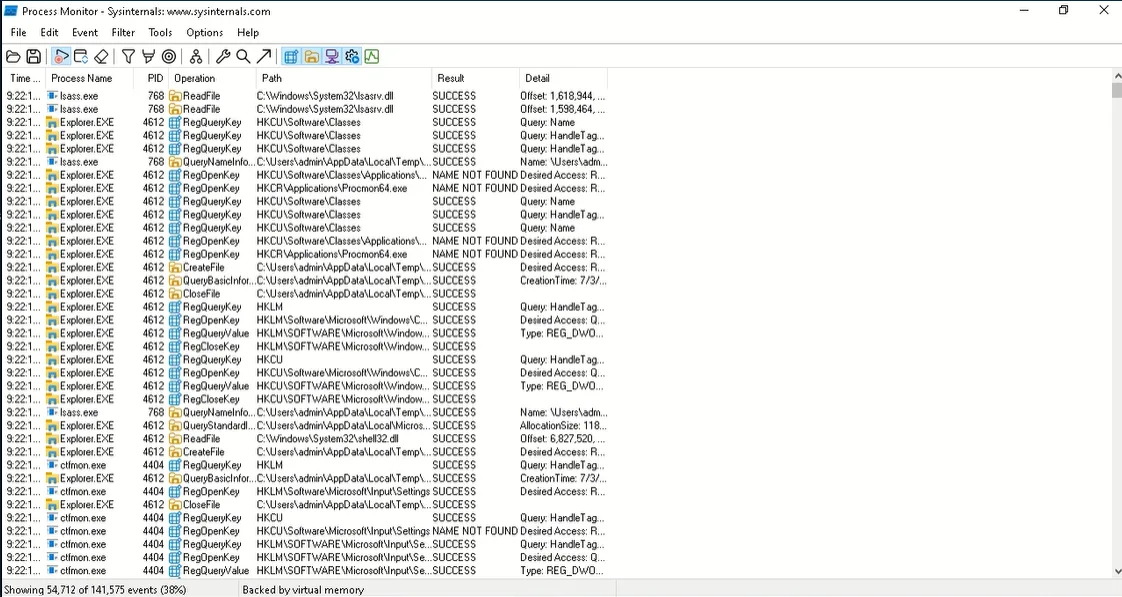The height and width of the screenshot is (597, 1122).
Task: Click the Include Process From Window target icon
Action: tap(169, 57)
